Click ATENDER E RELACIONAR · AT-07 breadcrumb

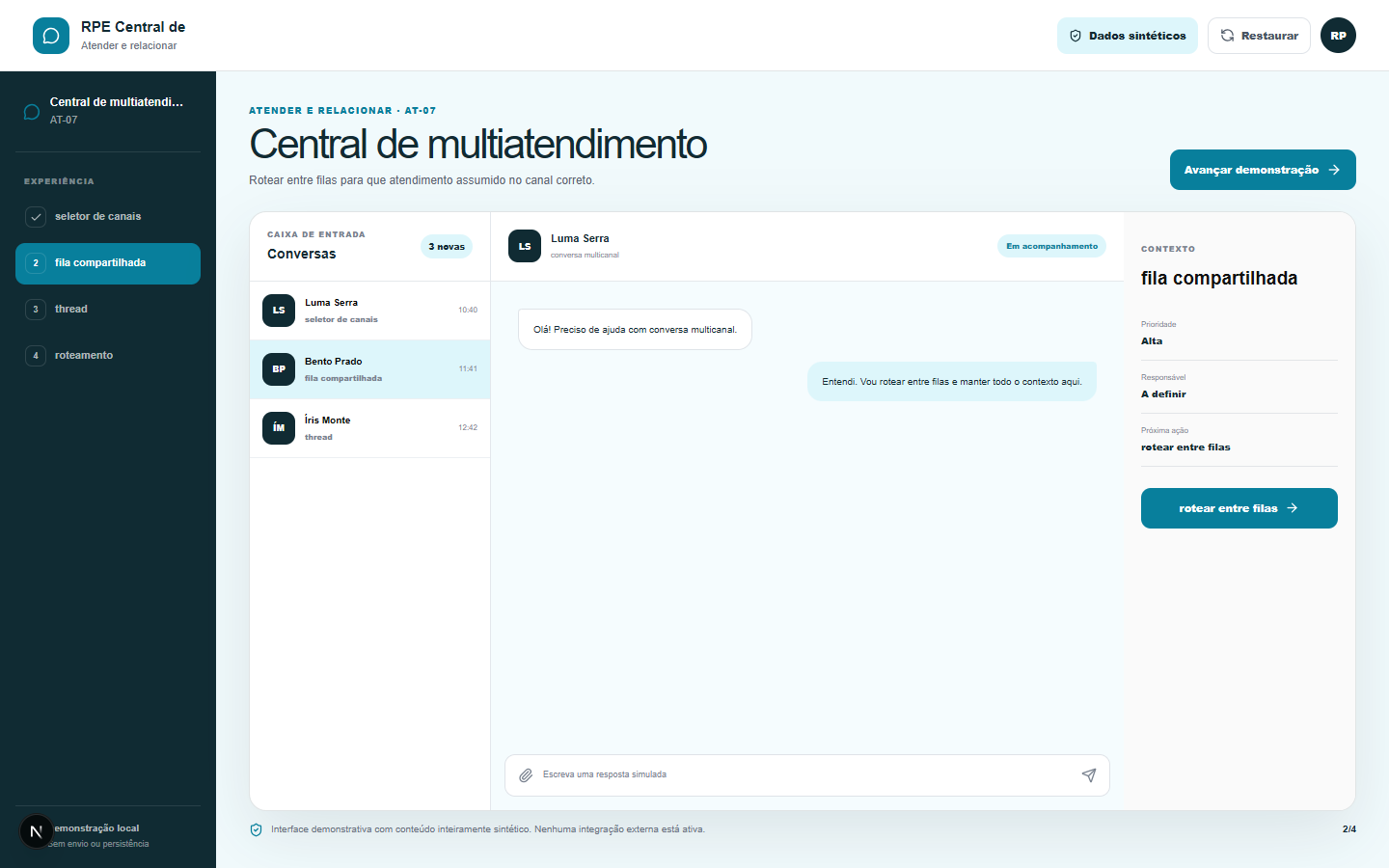[342, 111]
